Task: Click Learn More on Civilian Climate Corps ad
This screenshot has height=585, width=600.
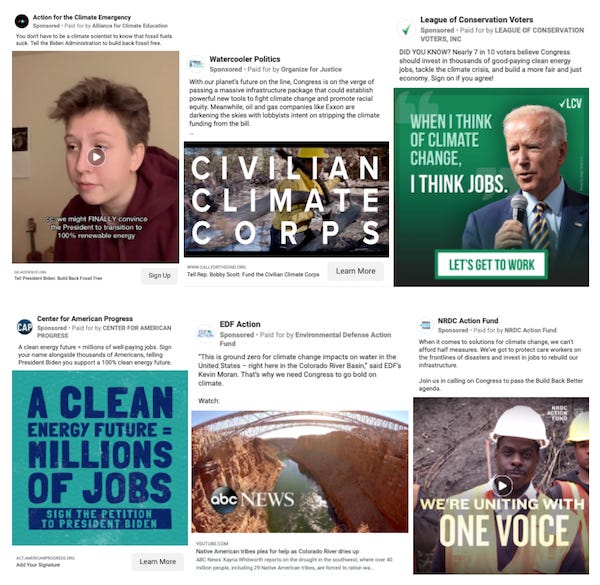Action: pyautogui.click(x=355, y=271)
